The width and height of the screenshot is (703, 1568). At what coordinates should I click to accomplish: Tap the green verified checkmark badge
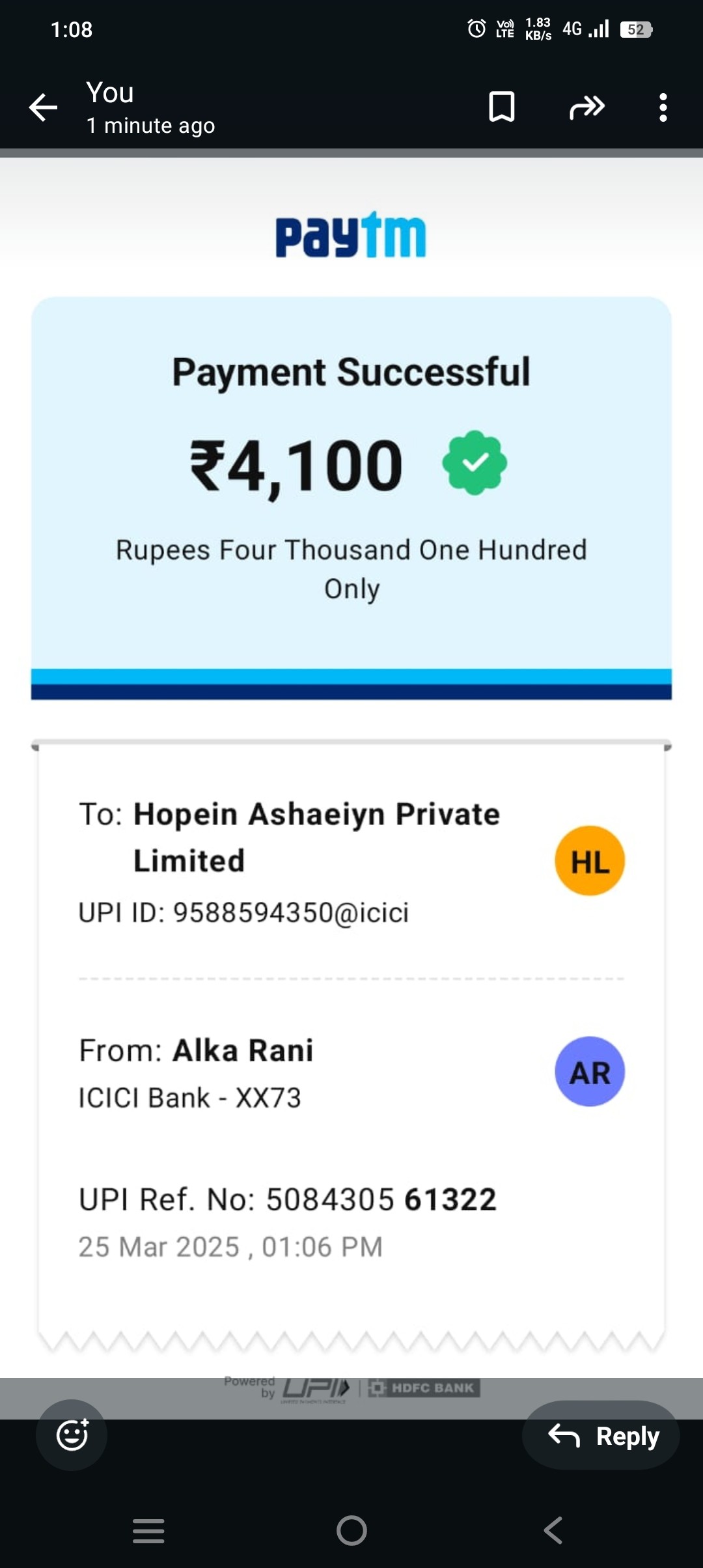(475, 463)
